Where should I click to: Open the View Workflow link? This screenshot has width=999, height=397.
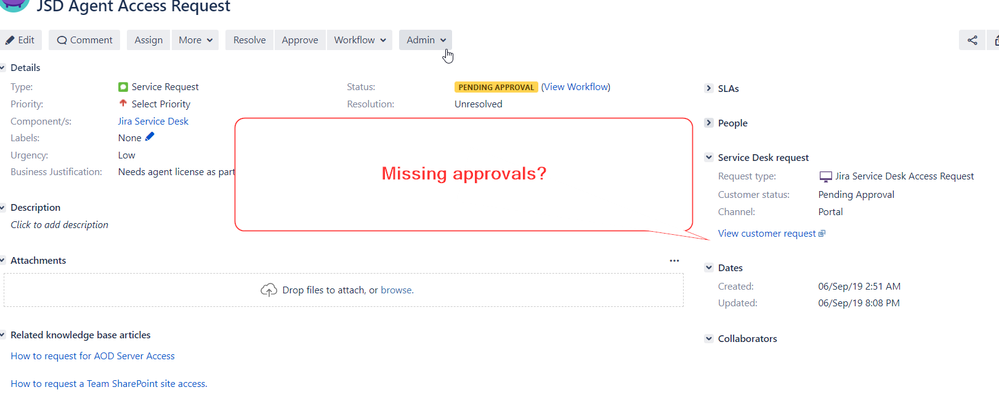(x=575, y=87)
